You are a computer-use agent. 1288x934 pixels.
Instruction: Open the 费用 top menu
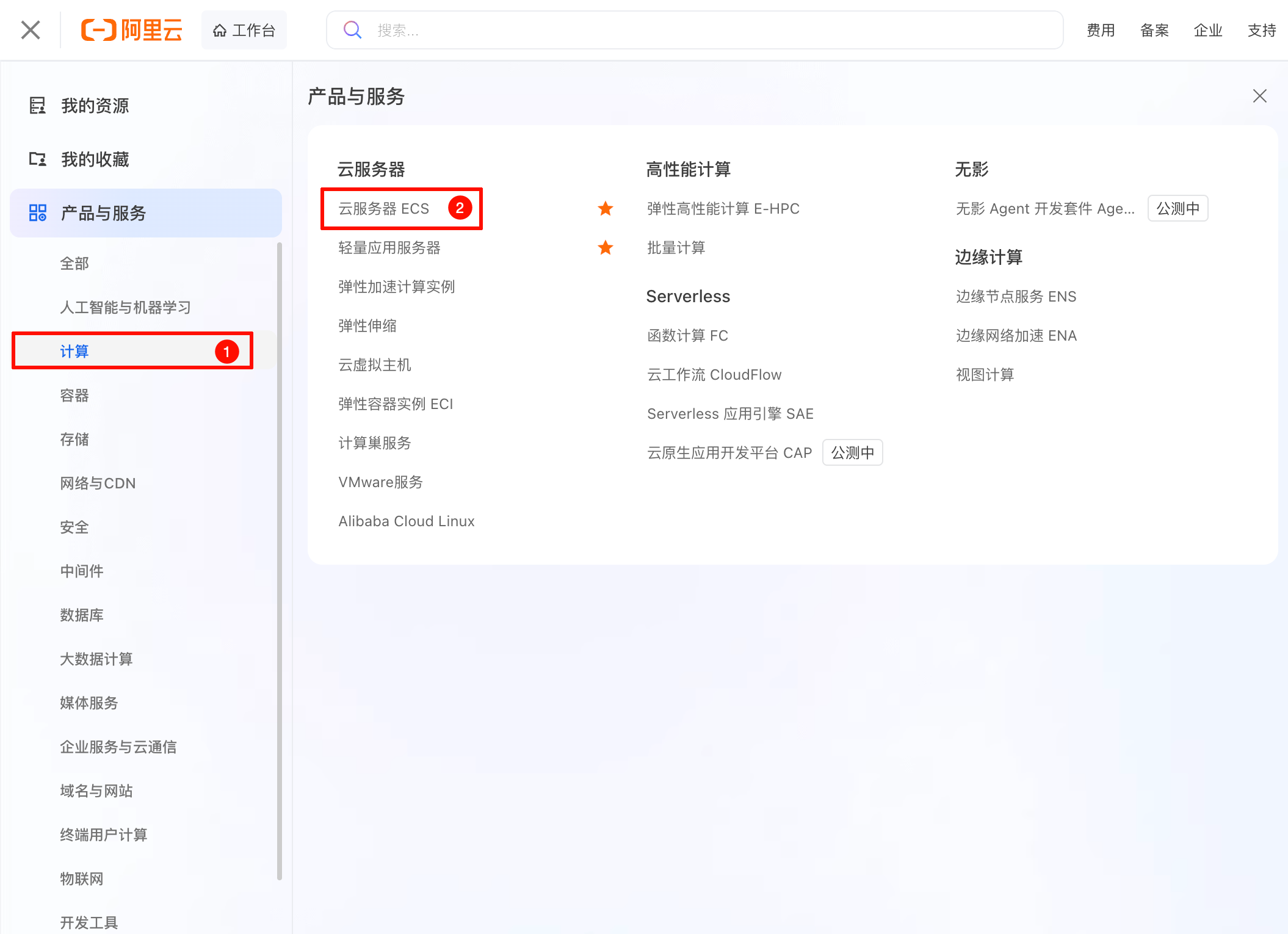(1100, 30)
